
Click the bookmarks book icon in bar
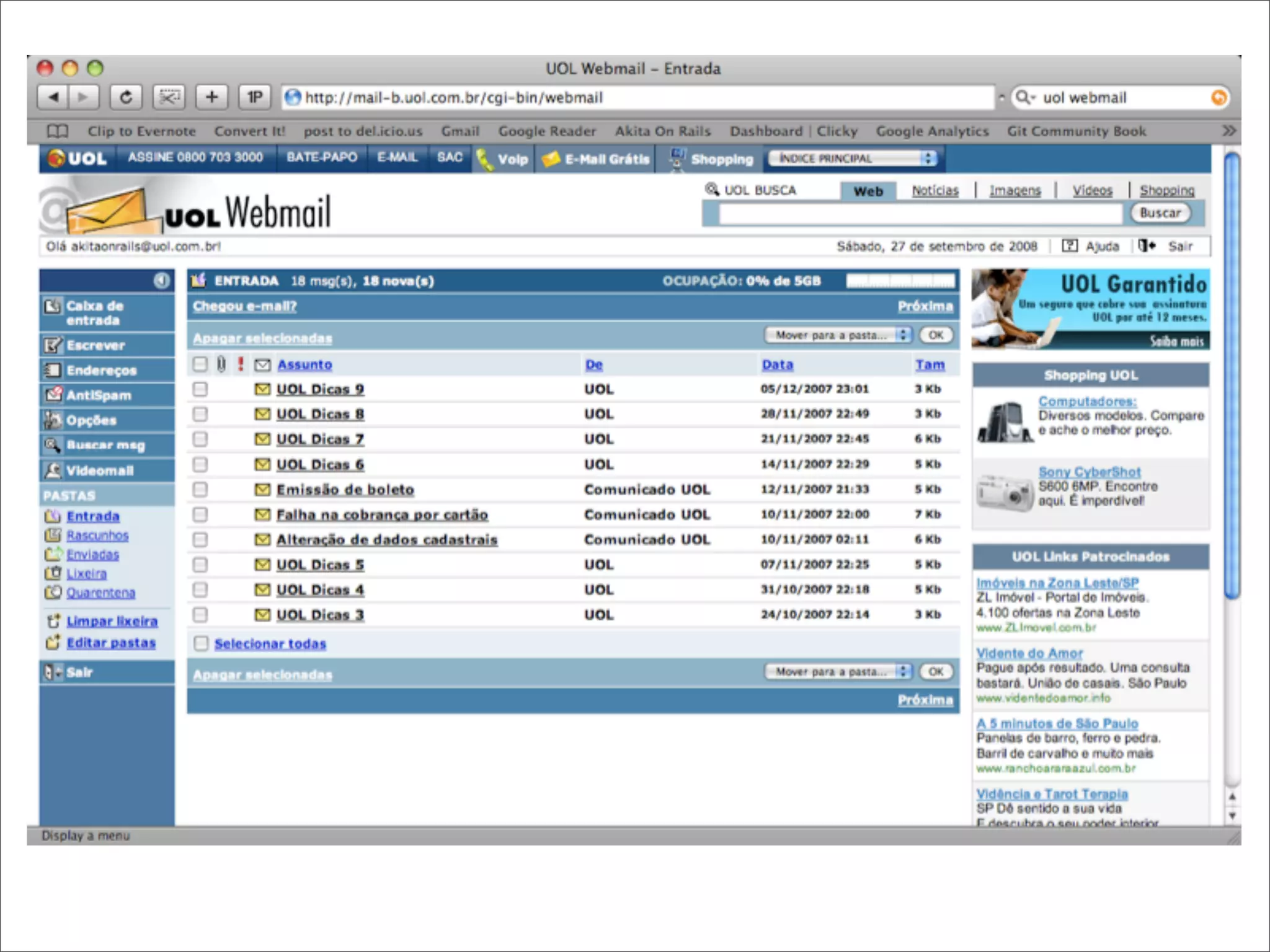[x=58, y=131]
